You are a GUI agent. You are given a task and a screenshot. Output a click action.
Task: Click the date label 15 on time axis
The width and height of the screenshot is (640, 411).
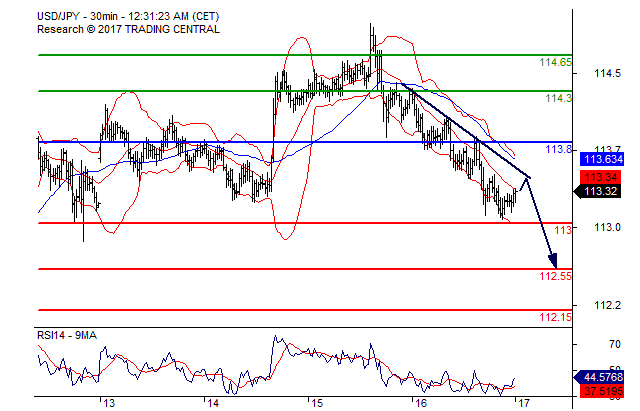[317, 404]
